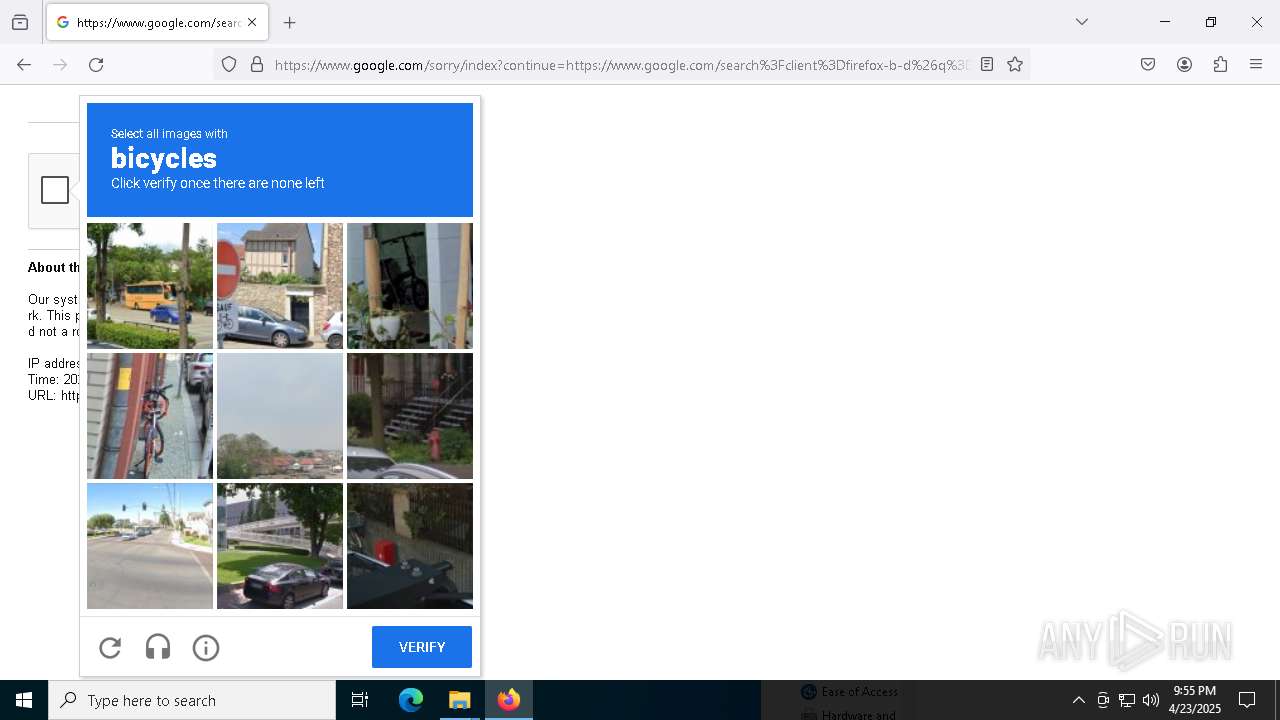Click the Type here to search box
This screenshot has width=1280, height=720.
click(x=192, y=700)
